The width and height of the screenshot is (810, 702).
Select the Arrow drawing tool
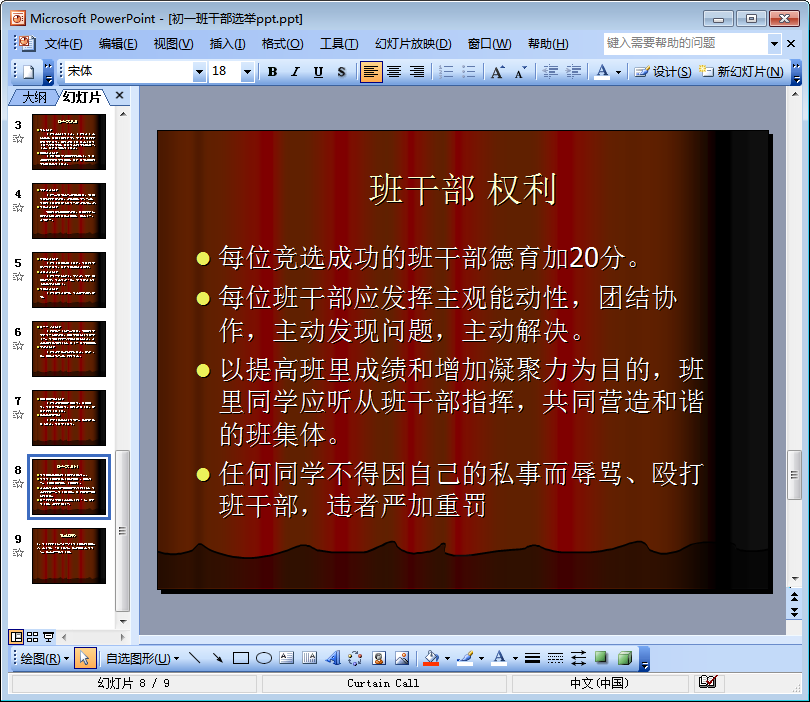pos(218,658)
